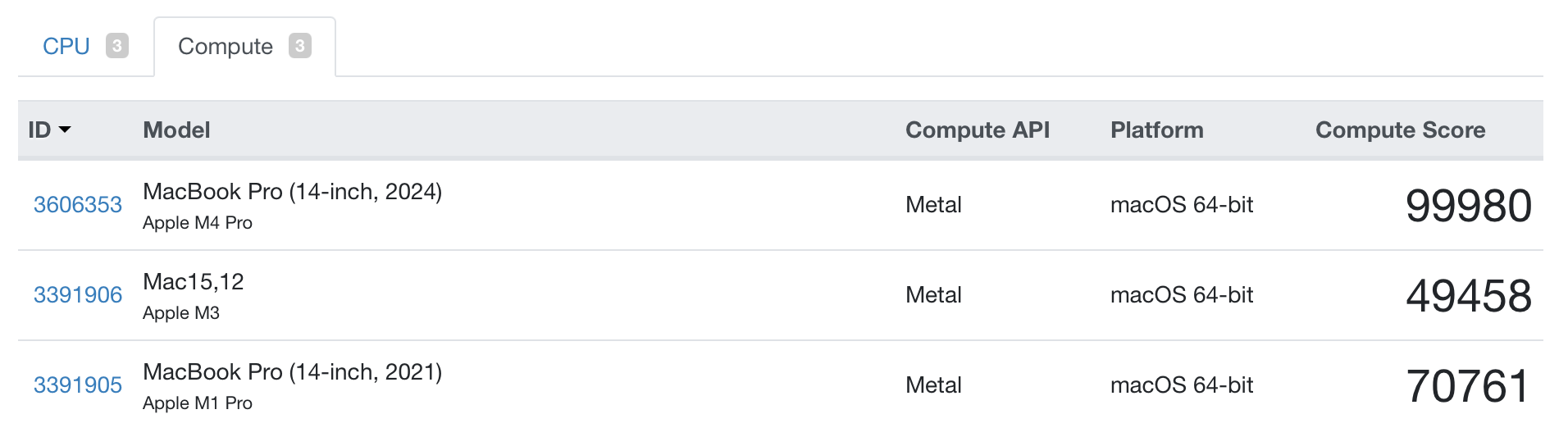This screenshot has width=1568, height=446.
Task: Click the Platform column header
Action: point(1157,130)
